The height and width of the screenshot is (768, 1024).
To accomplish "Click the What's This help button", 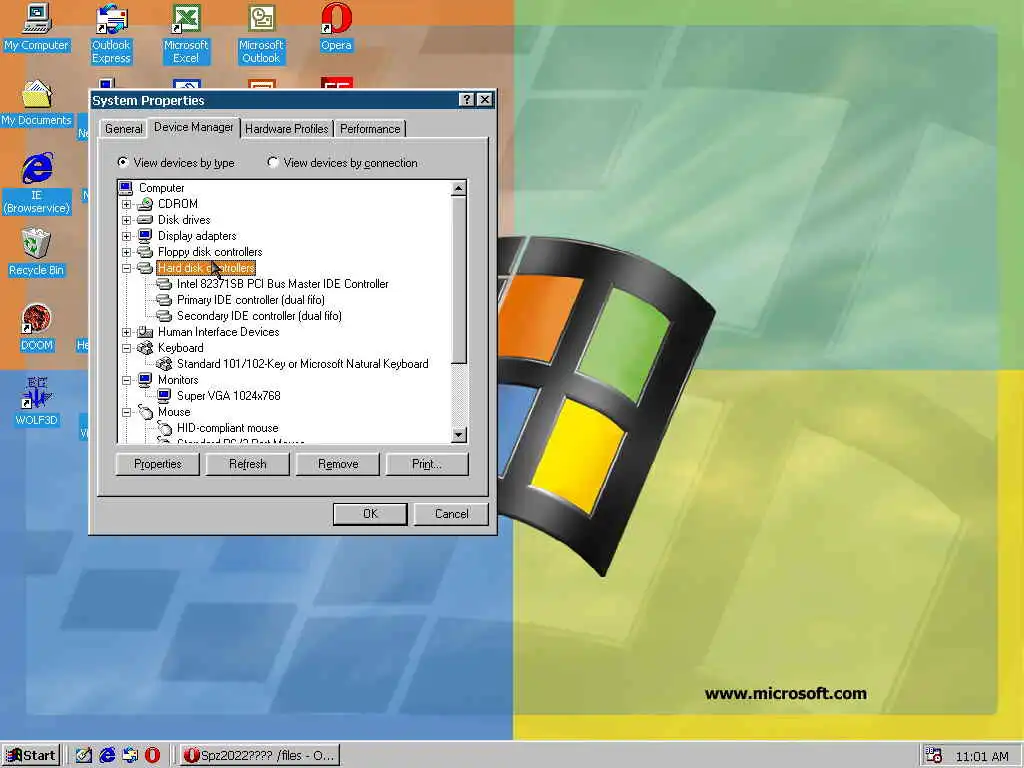I will (466, 99).
